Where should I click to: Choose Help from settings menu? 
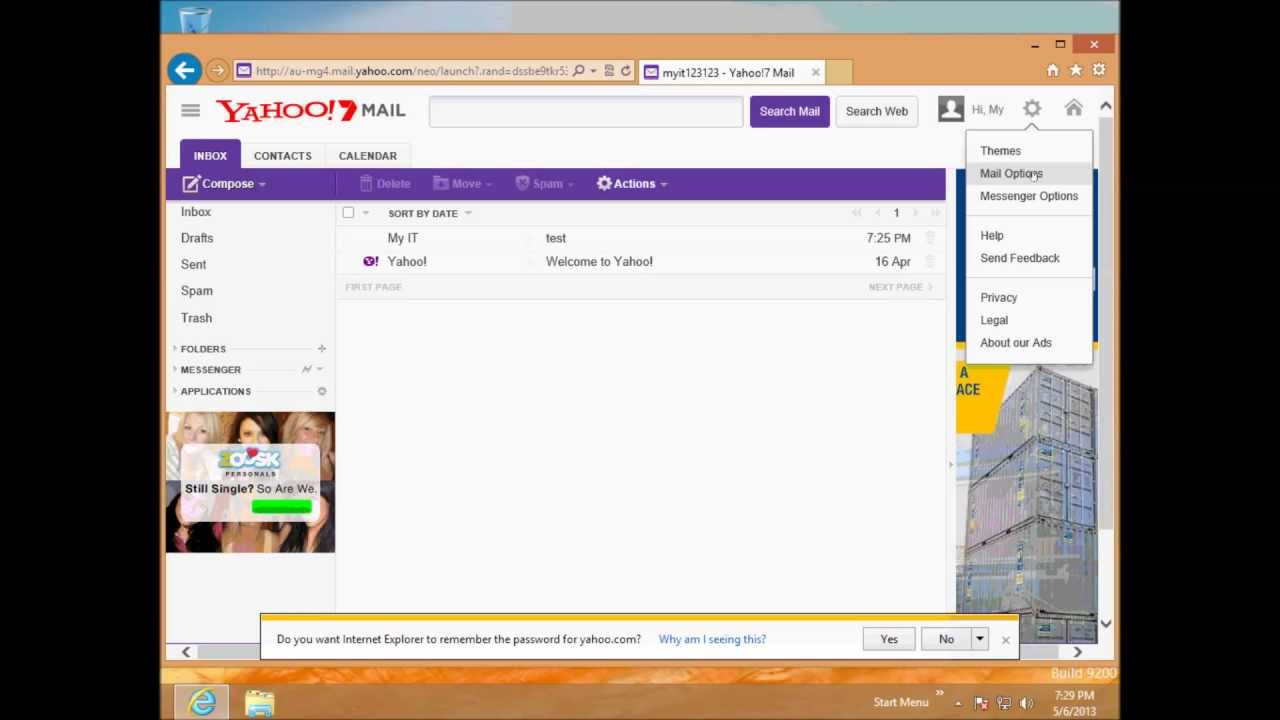[x=992, y=236]
